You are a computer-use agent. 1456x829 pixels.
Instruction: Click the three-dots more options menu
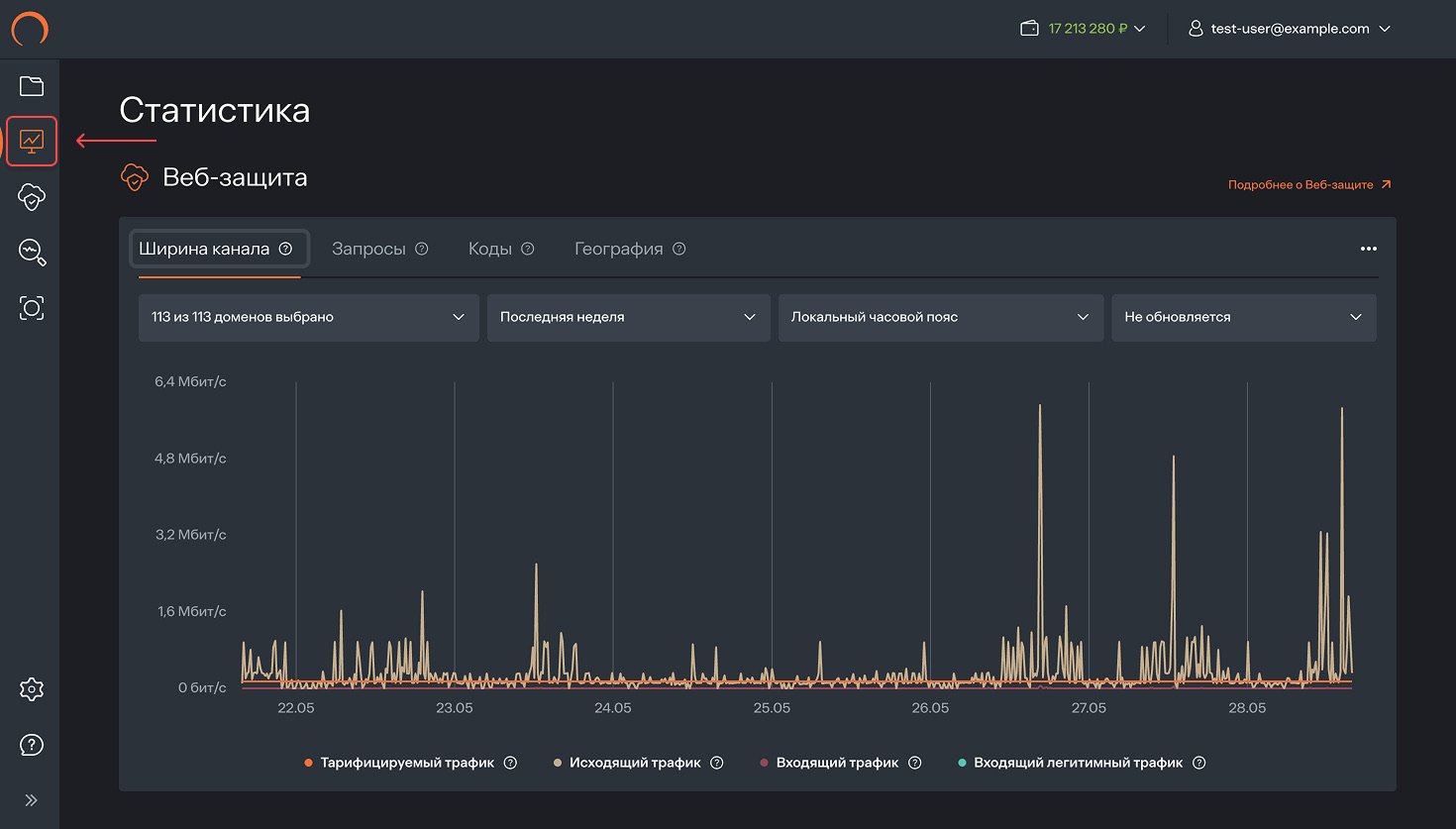point(1368,249)
